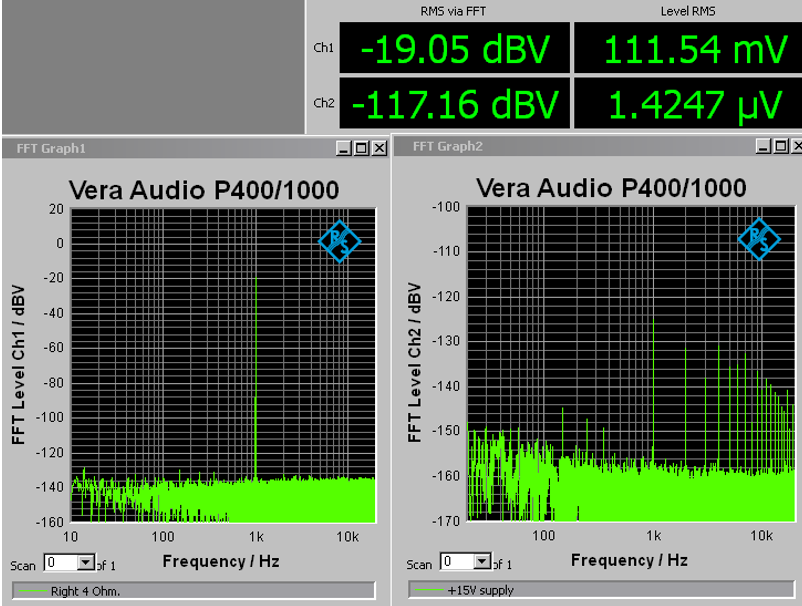The width and height of the screenshot is (802, 606).
Task: Click the Ch1 row label
Action: [323, 48]
